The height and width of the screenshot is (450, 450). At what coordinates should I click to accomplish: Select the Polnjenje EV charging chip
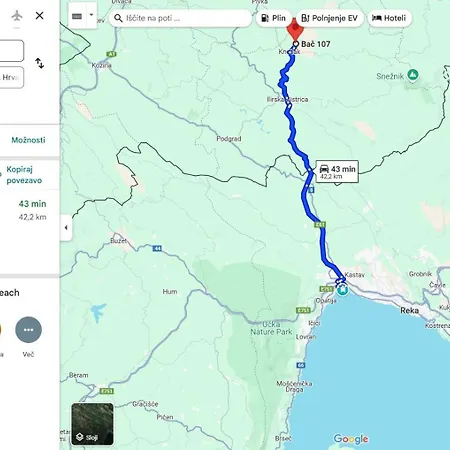coord(330,18)
